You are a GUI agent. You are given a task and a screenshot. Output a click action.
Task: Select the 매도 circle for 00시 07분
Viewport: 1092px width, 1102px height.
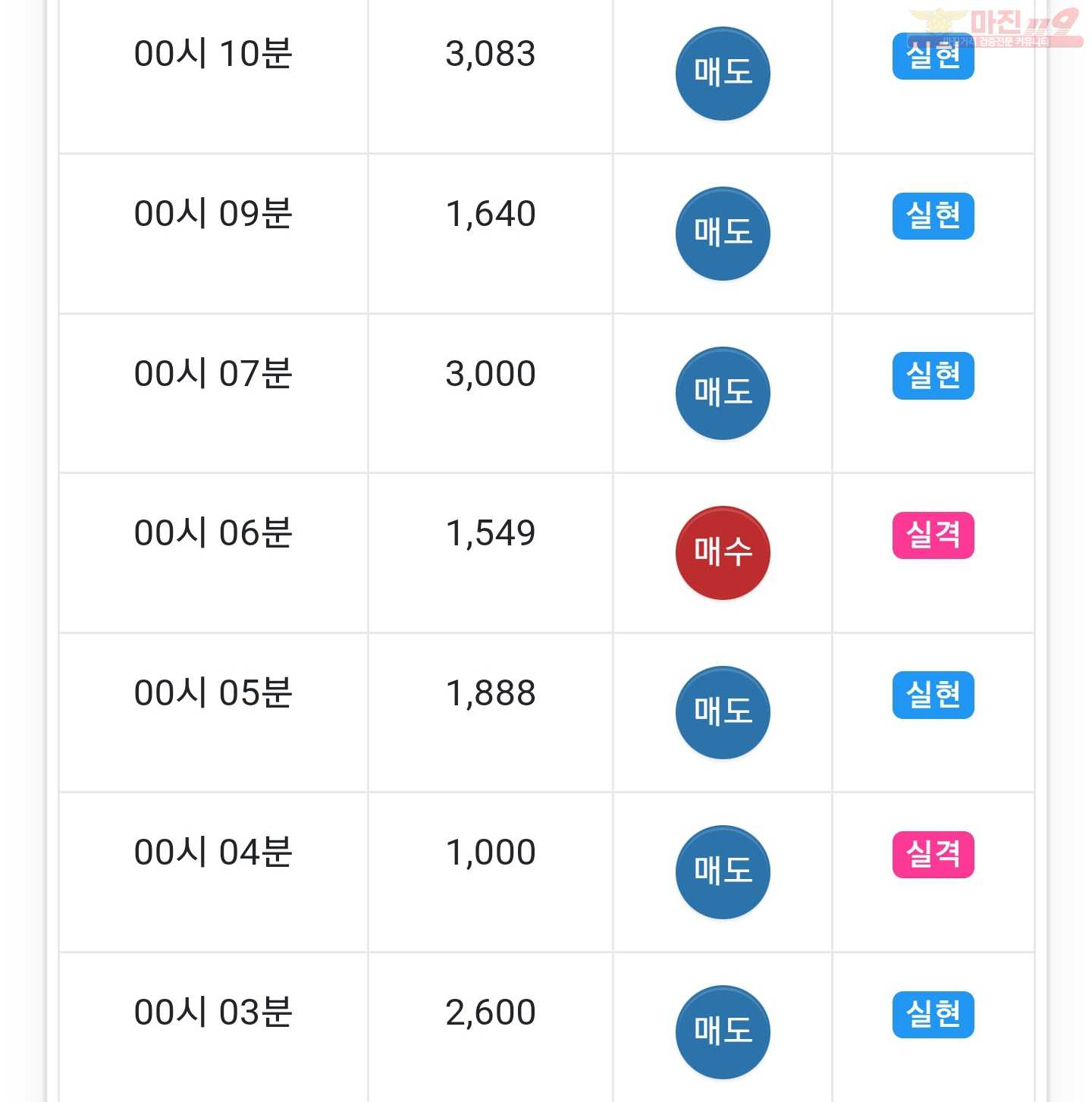(723, 394)
